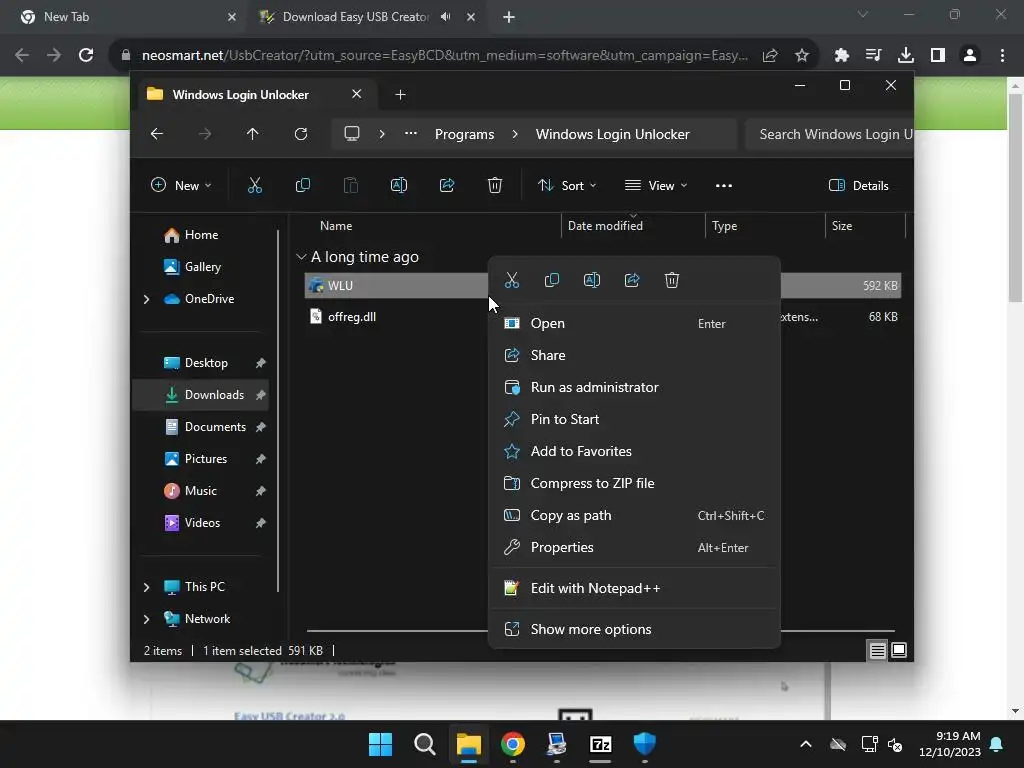Switch to large thumbnails view layout
The height and width of the screenshot is (768, 1024).
tap(899, 650)
